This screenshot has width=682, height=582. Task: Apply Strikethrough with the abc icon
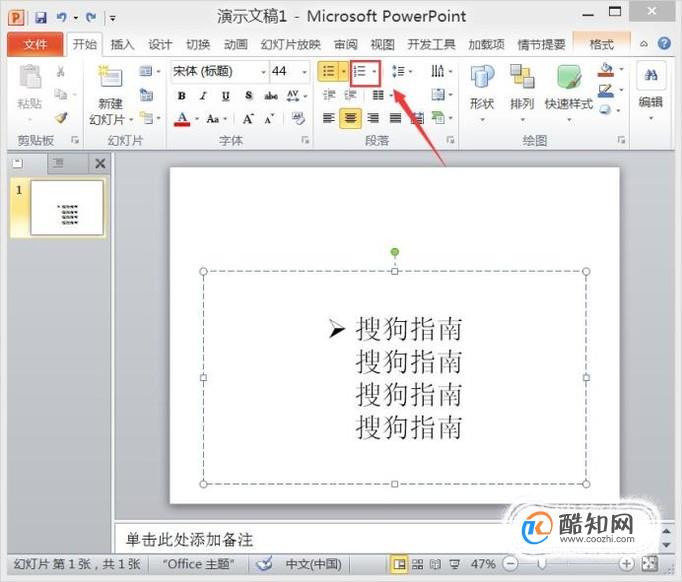tap(271, 96)
